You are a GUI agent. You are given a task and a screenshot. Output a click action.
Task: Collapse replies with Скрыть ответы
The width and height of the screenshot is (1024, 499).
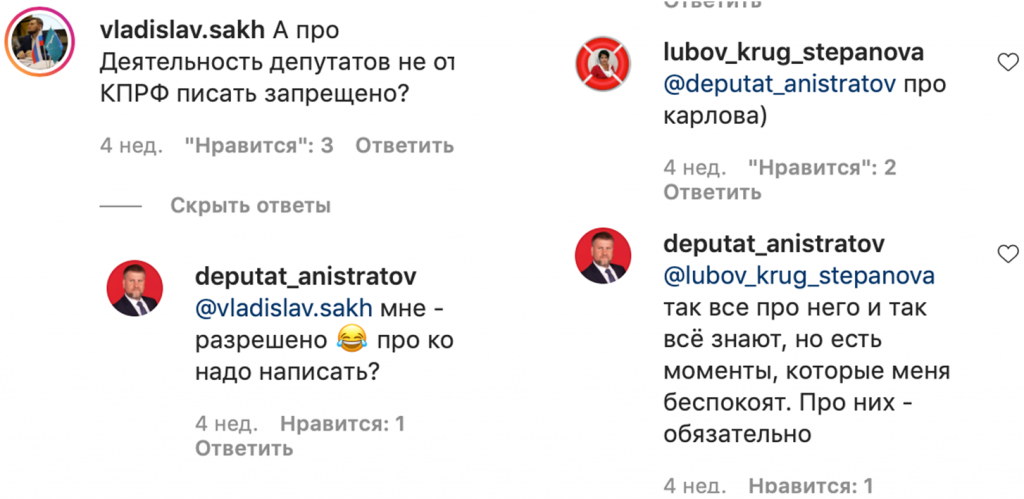click(250, 206)
